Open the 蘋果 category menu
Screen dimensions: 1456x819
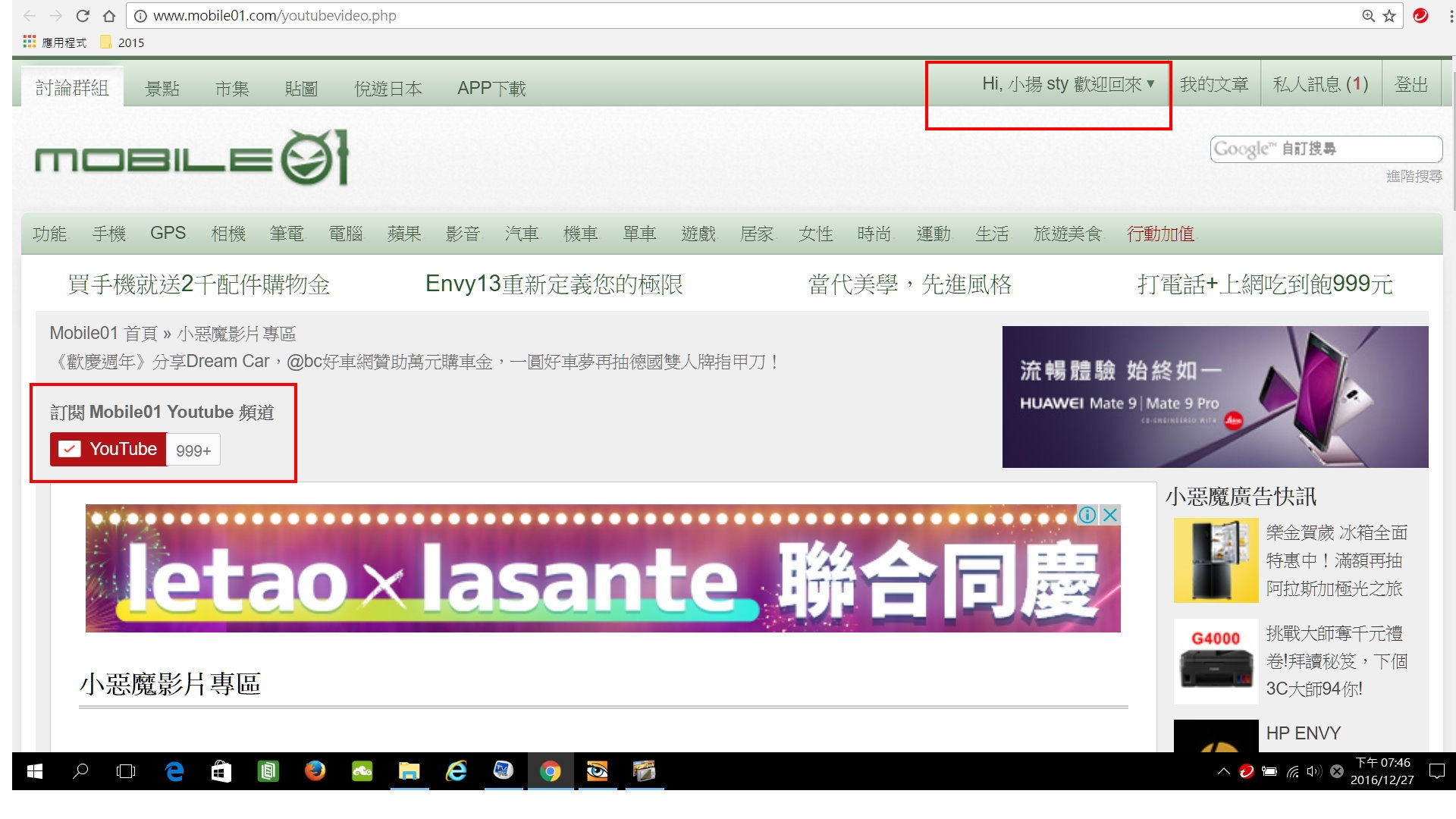coord(404,234)
